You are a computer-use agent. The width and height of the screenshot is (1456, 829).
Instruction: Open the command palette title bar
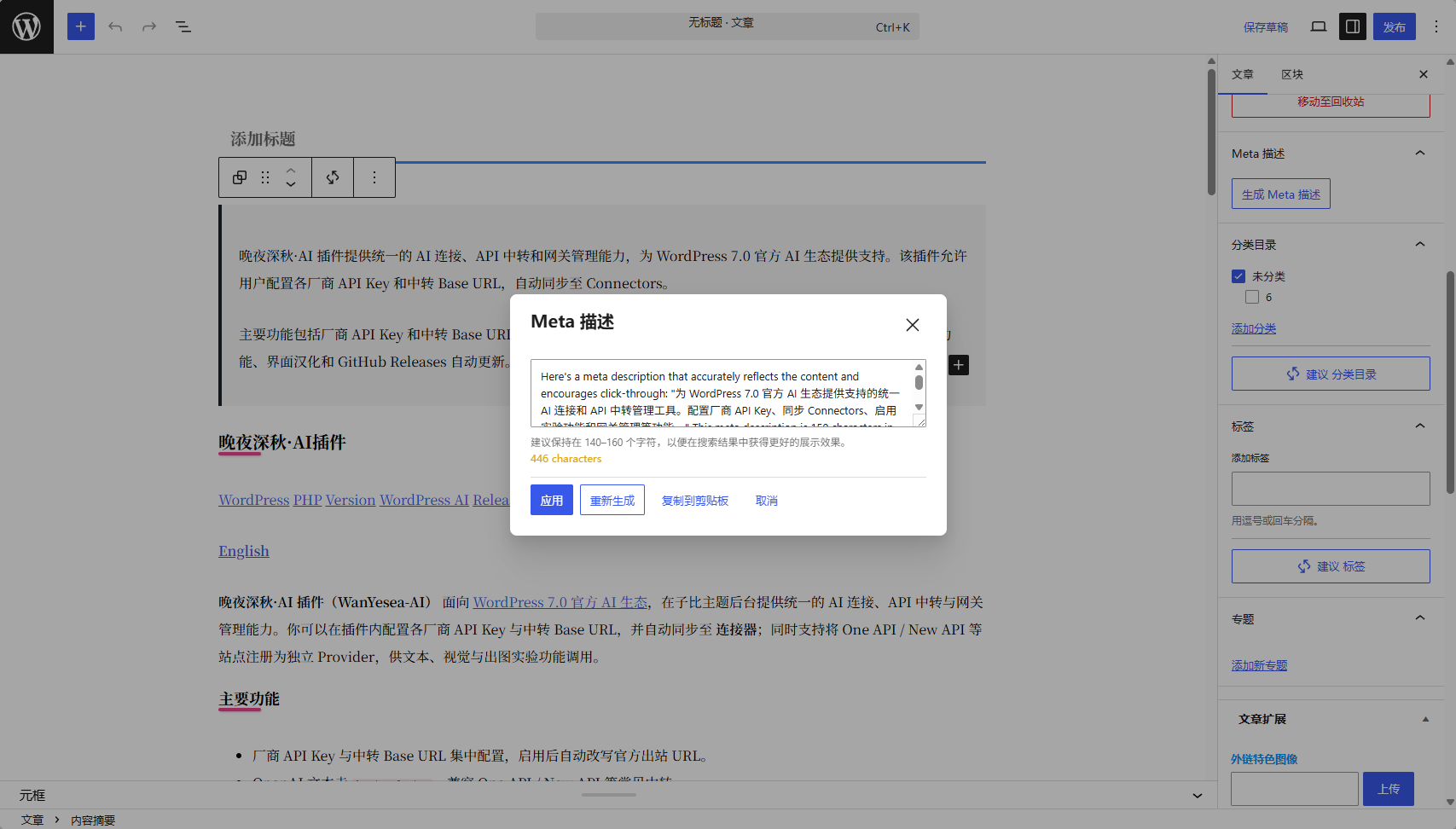(728, 26)
